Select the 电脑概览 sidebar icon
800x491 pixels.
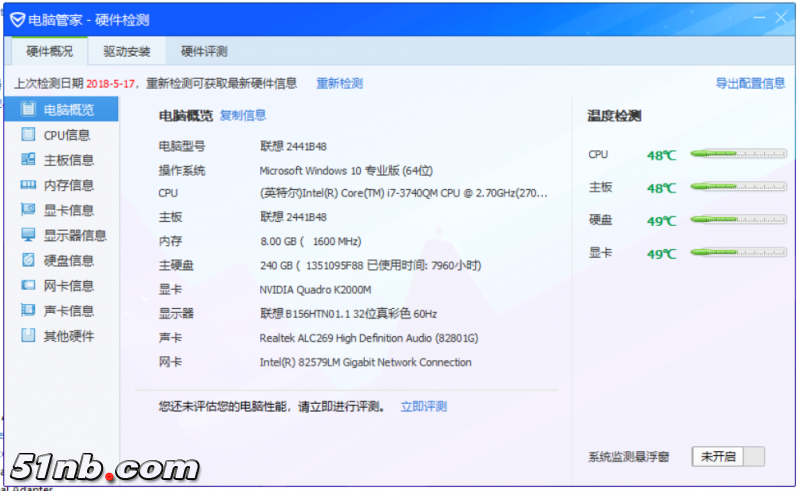click(x=28, y=109)
